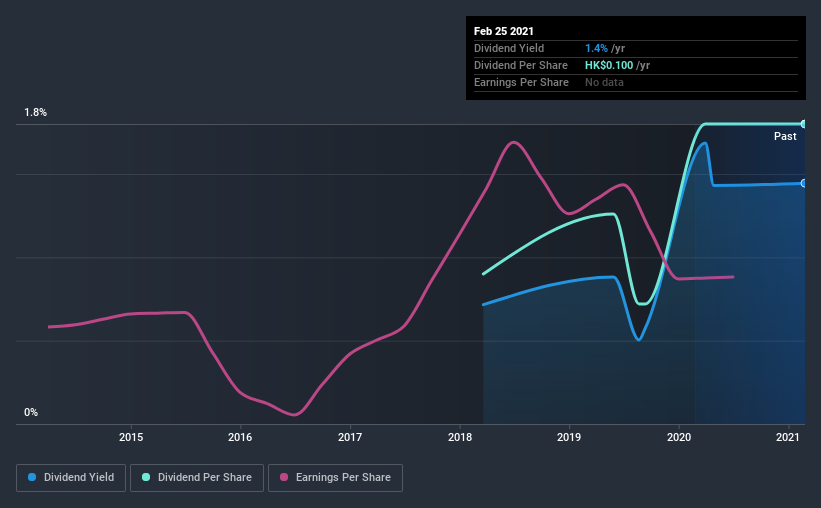Image resolution: width=821 pixels, height=508 pixels.
Task: Toggle the Earnings Per Share legend button
Action: coord(335,478)
